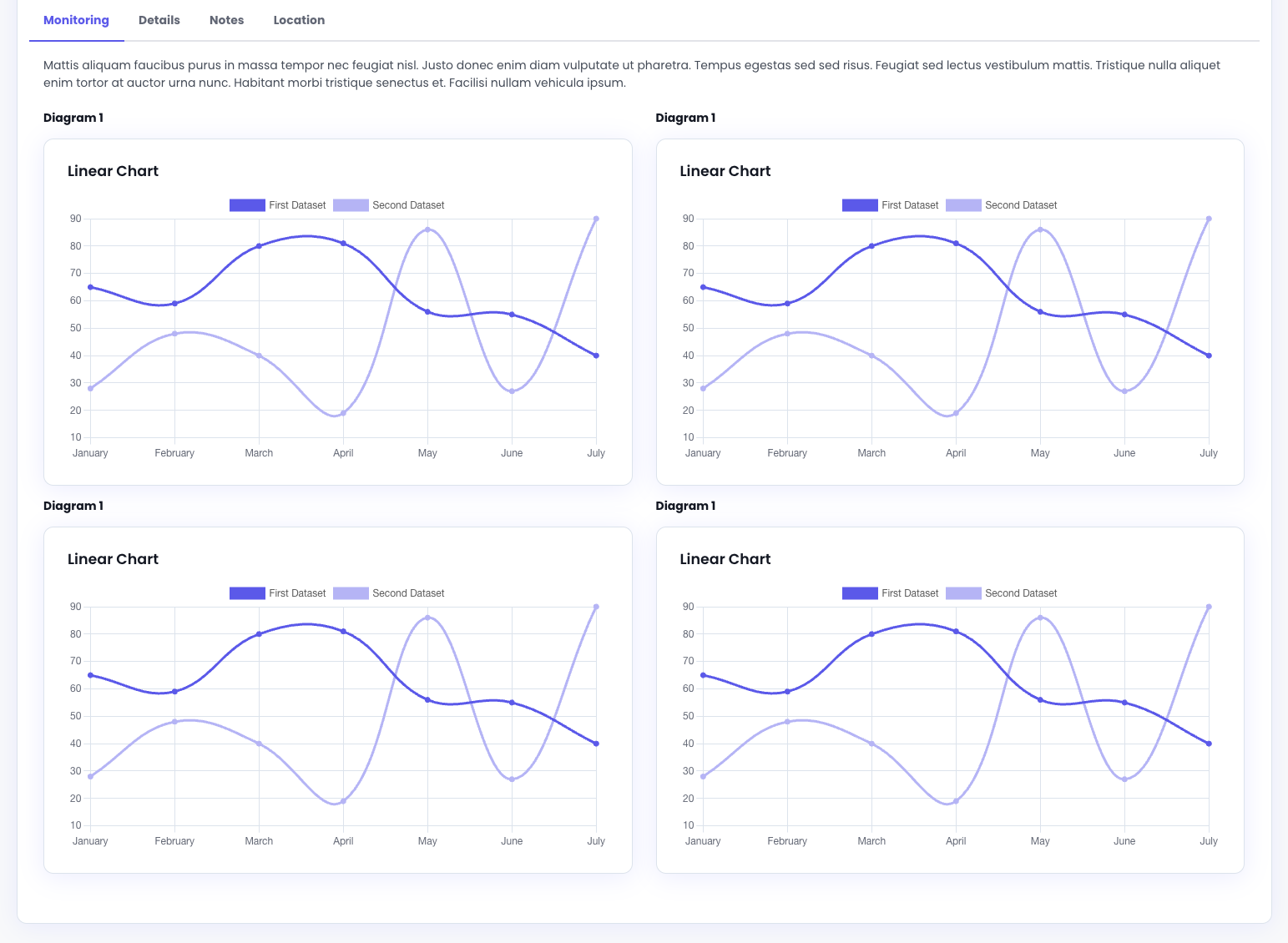Go to the Location tab
This screenshot has height=943, width=1288.
(x=299, y=20)
